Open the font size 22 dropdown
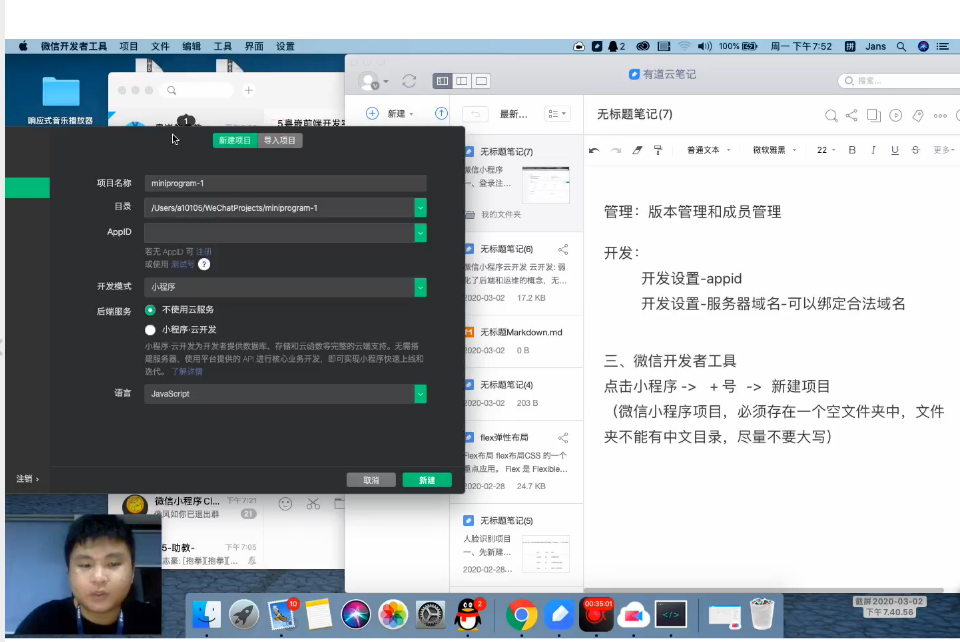The width and height of the screenshot is (960, 642). coord(826,150)
